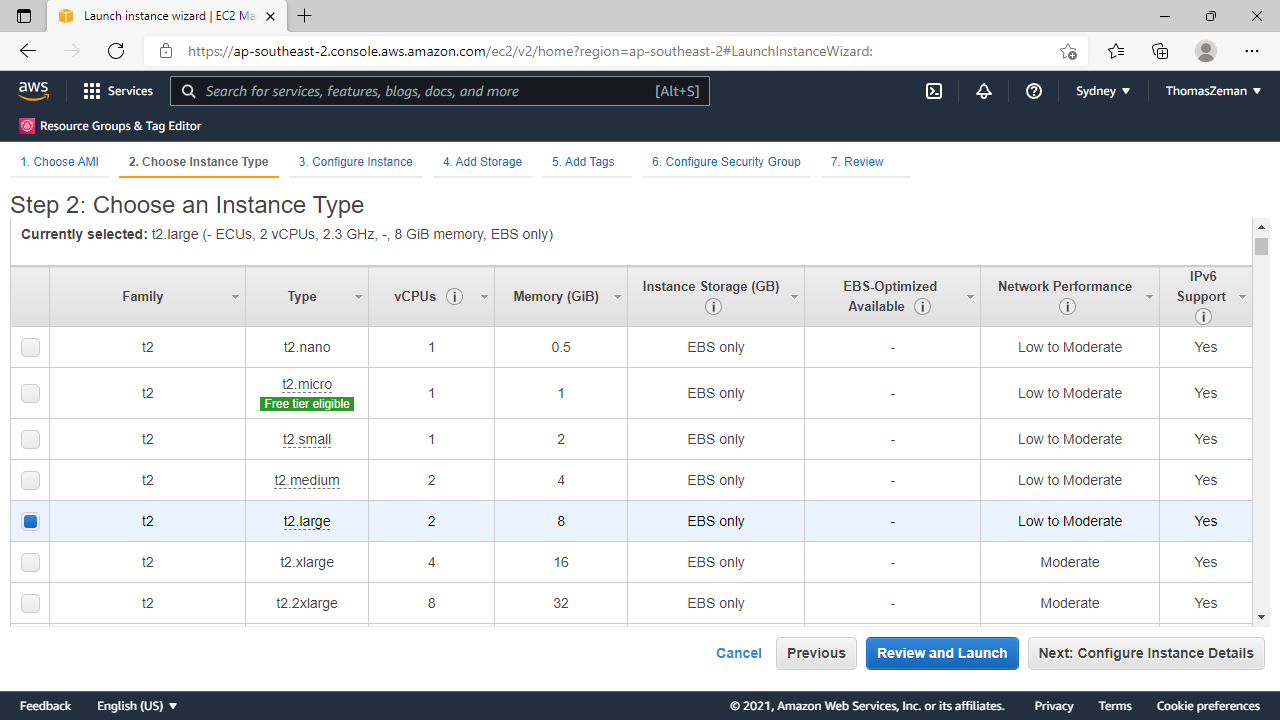Open the notifications bell
This screenshot has width=1280, height=720.
click(x=984, y=91)
